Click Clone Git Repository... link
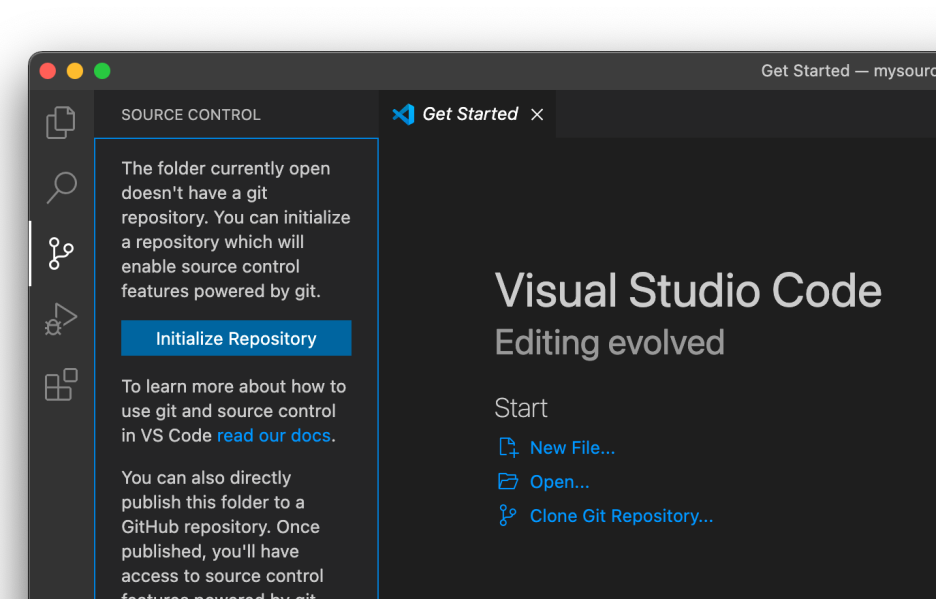The image size is (936, 599). [621, 516]
